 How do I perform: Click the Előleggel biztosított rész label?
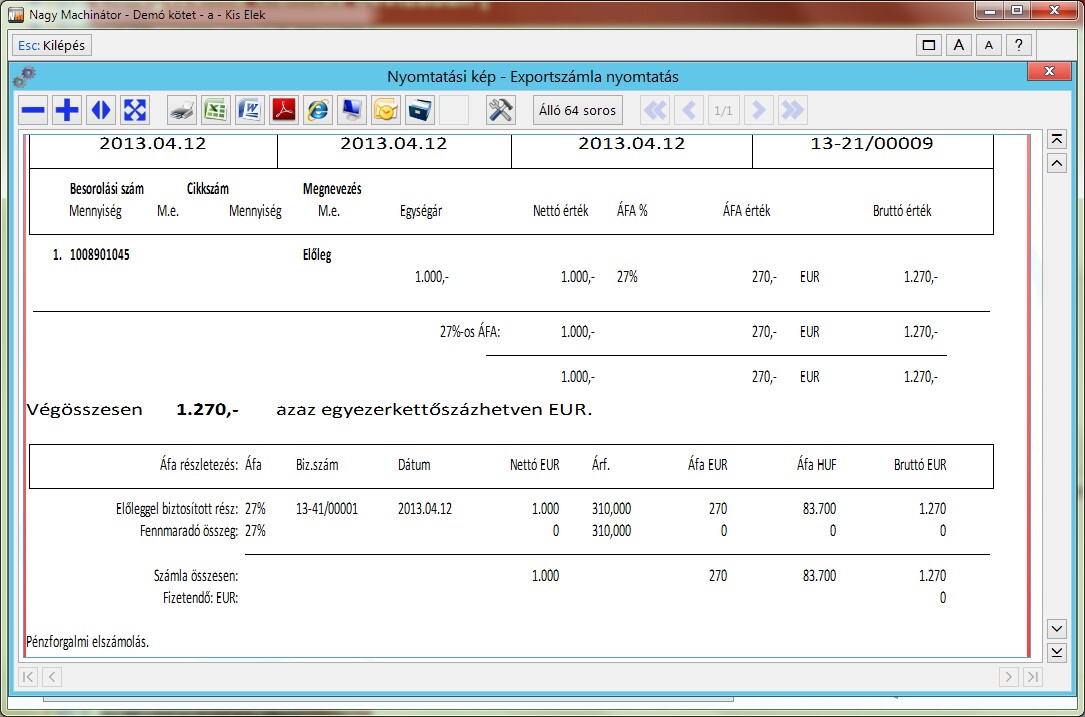(x=177, y=509)
